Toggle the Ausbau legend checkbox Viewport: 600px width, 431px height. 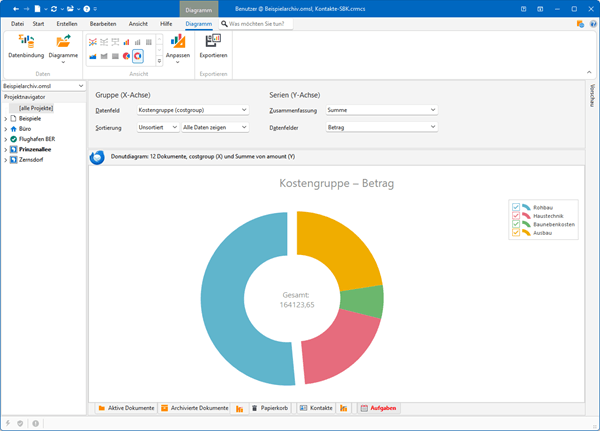click(516, 233)
